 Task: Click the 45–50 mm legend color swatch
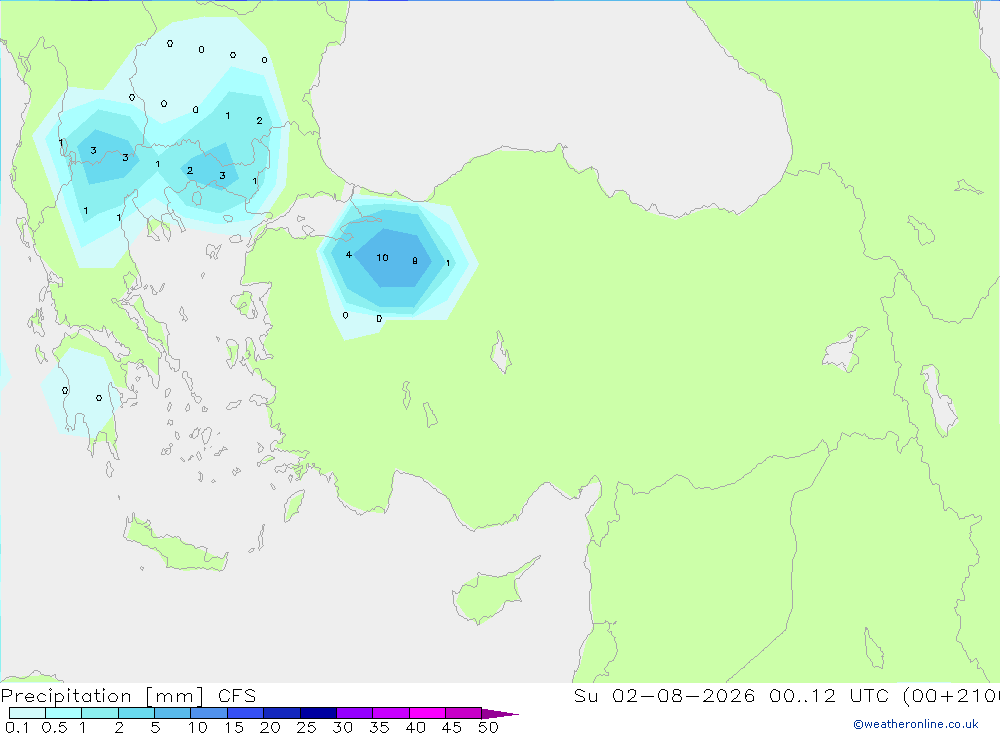[464, 713]
